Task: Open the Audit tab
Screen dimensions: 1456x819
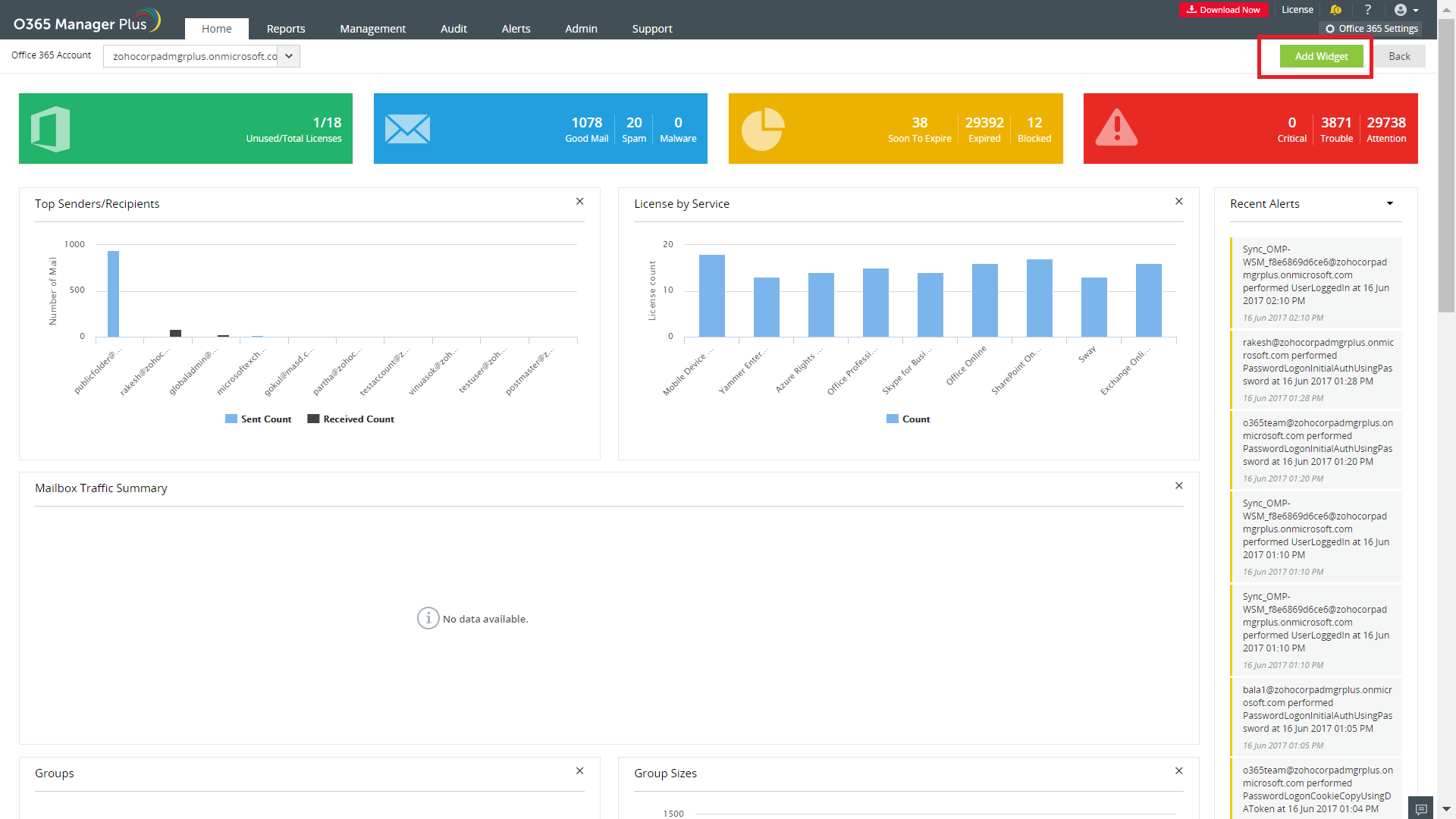Action: [x=453, y=29]
